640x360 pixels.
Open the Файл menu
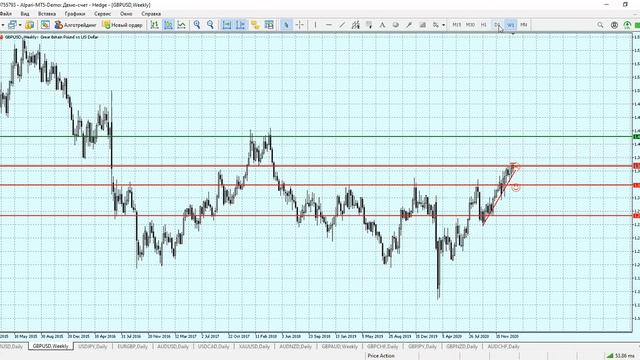(x=6, y=13)
